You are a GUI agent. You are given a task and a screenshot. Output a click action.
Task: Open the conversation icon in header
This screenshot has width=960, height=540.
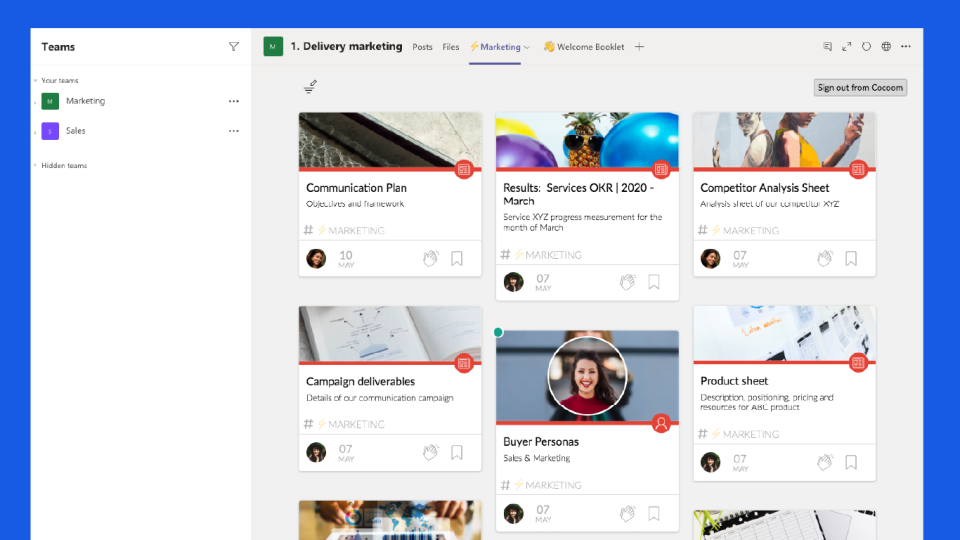(x=827, y=47)
